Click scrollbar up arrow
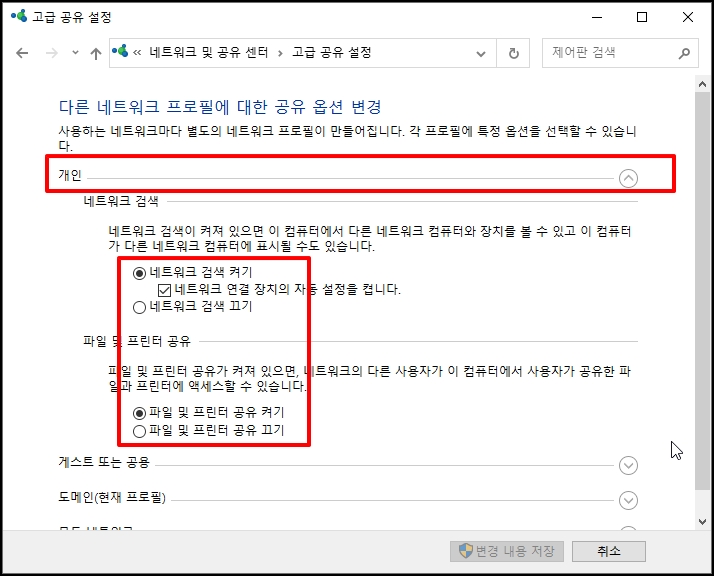 point(702,84)
